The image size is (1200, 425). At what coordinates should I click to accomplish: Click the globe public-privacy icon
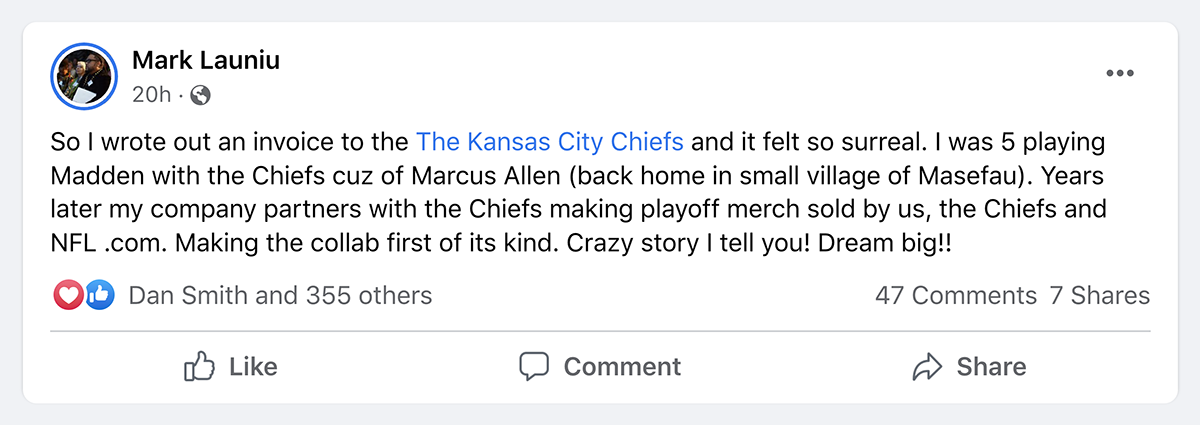pyautogui.click(x=200, y=95)
